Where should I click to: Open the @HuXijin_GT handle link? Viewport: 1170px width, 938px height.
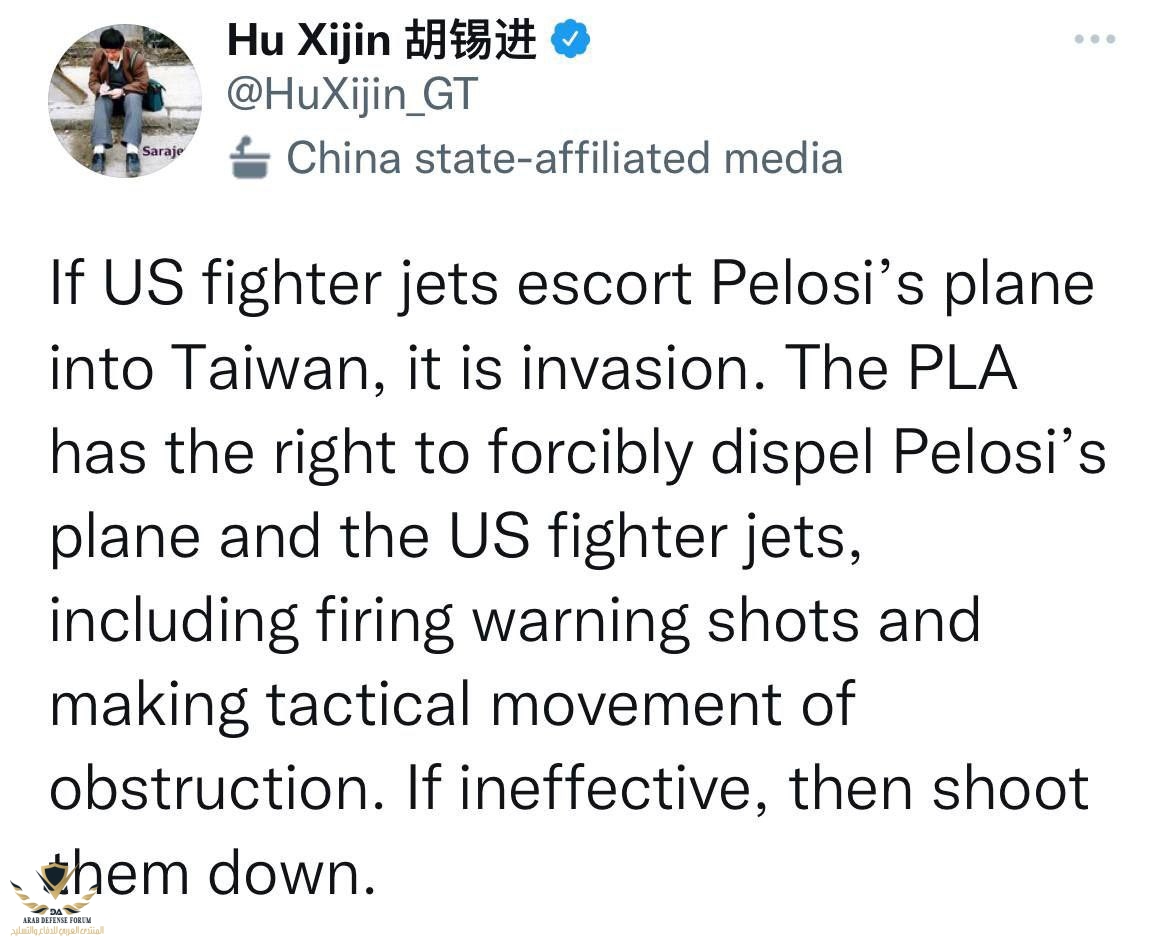pyautogui.click(x=351, y=95)
